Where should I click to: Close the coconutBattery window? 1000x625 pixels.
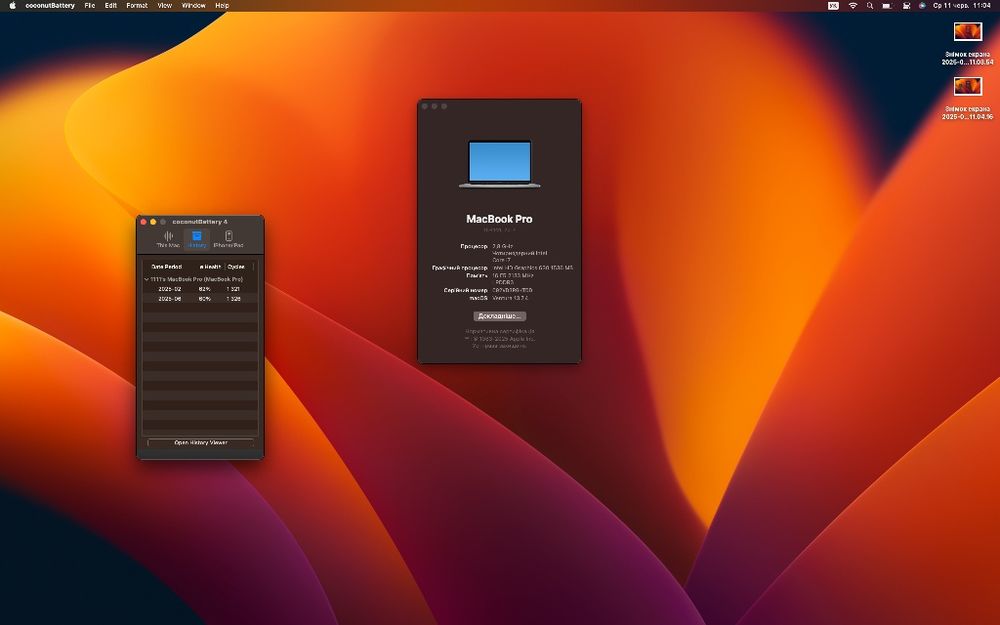(143, 222)
